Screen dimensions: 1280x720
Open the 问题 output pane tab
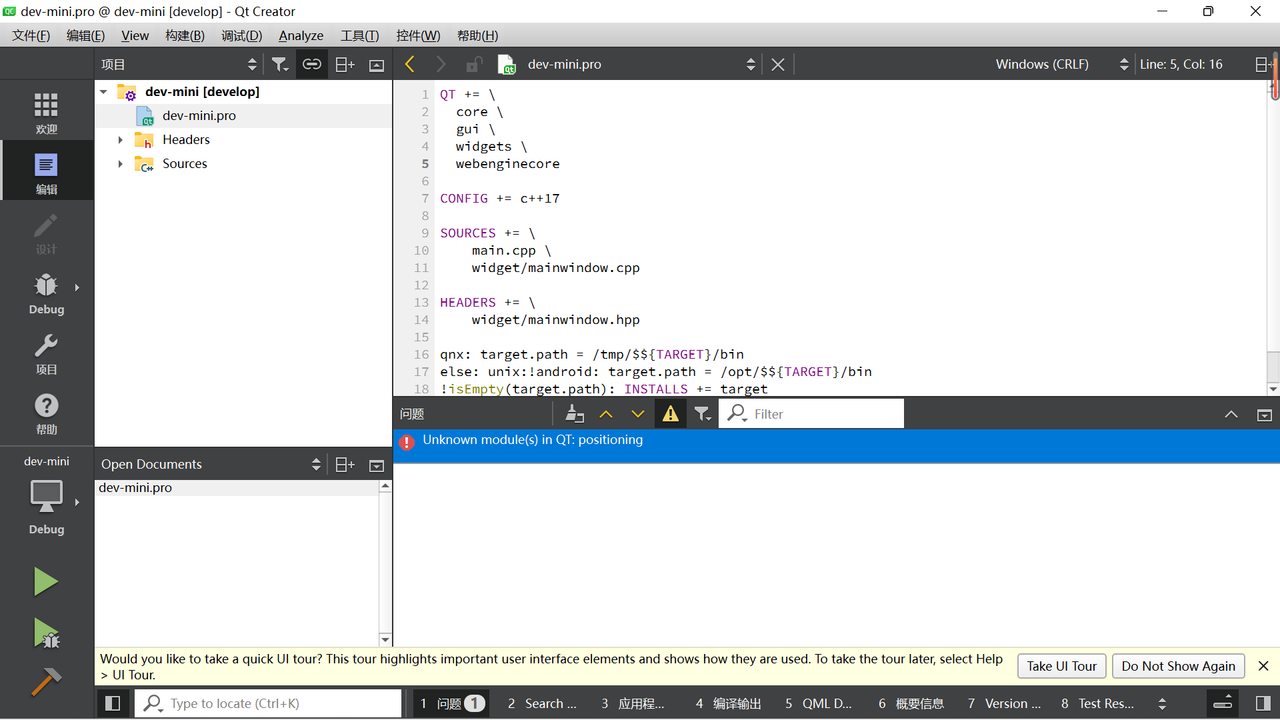point(452,703)
